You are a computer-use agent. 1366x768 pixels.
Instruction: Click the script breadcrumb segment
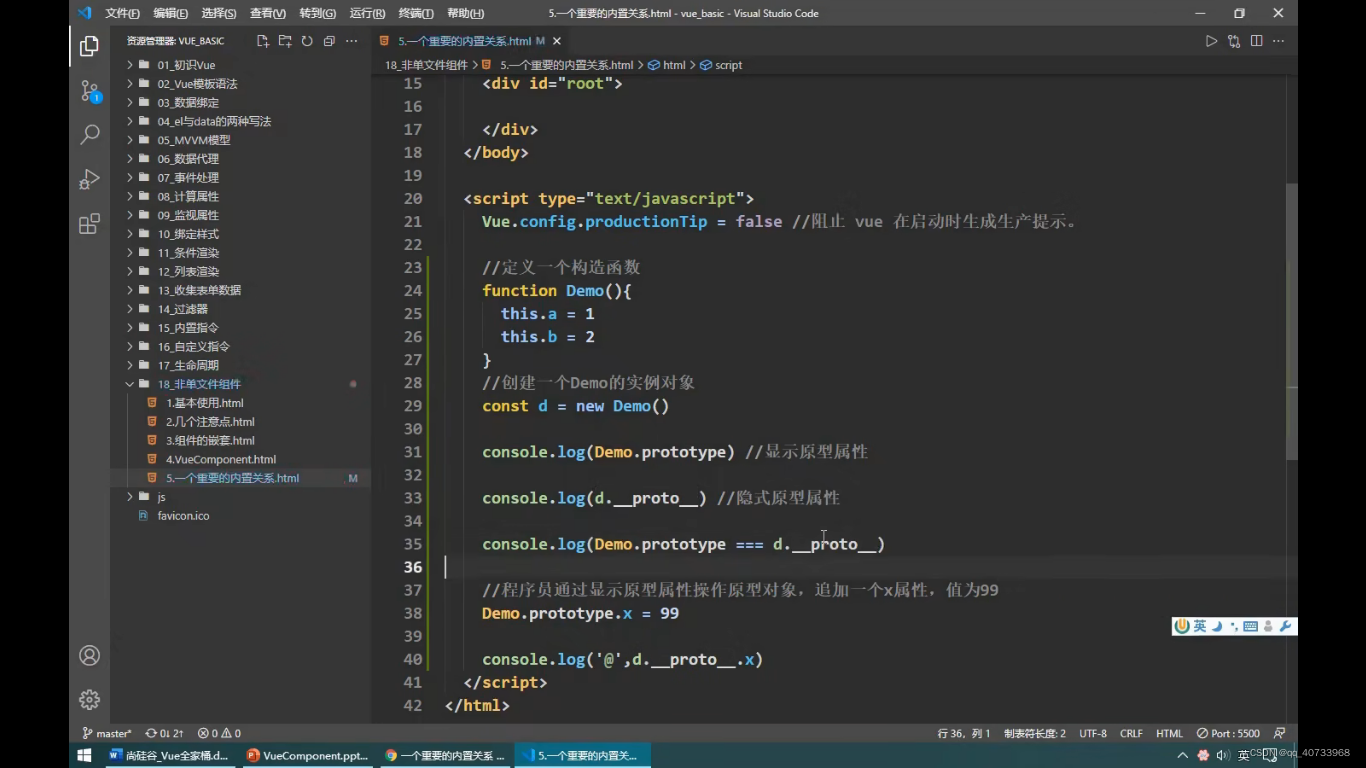[x=721, y=65]
